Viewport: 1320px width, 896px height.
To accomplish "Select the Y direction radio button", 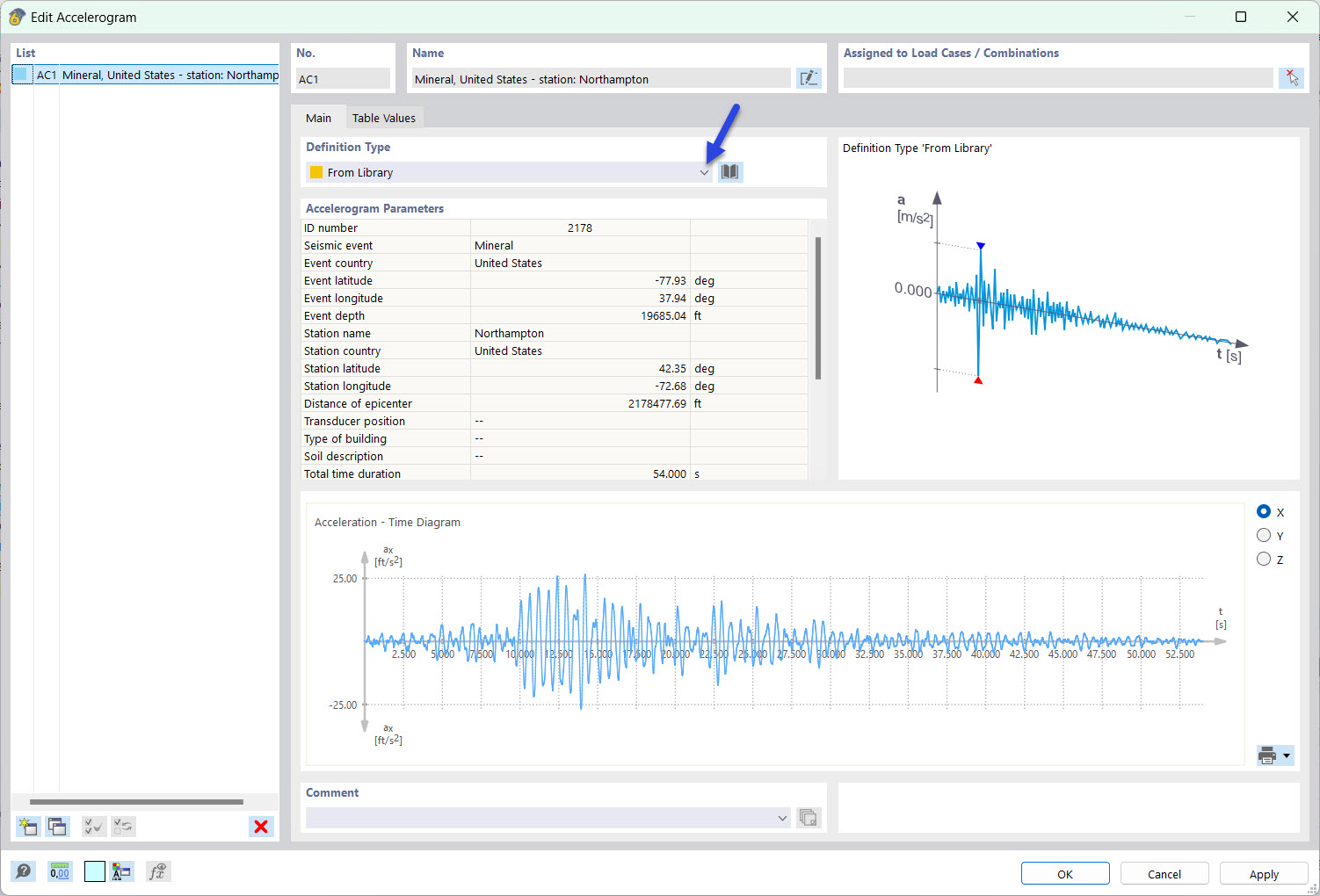I will pos(1264,535).
